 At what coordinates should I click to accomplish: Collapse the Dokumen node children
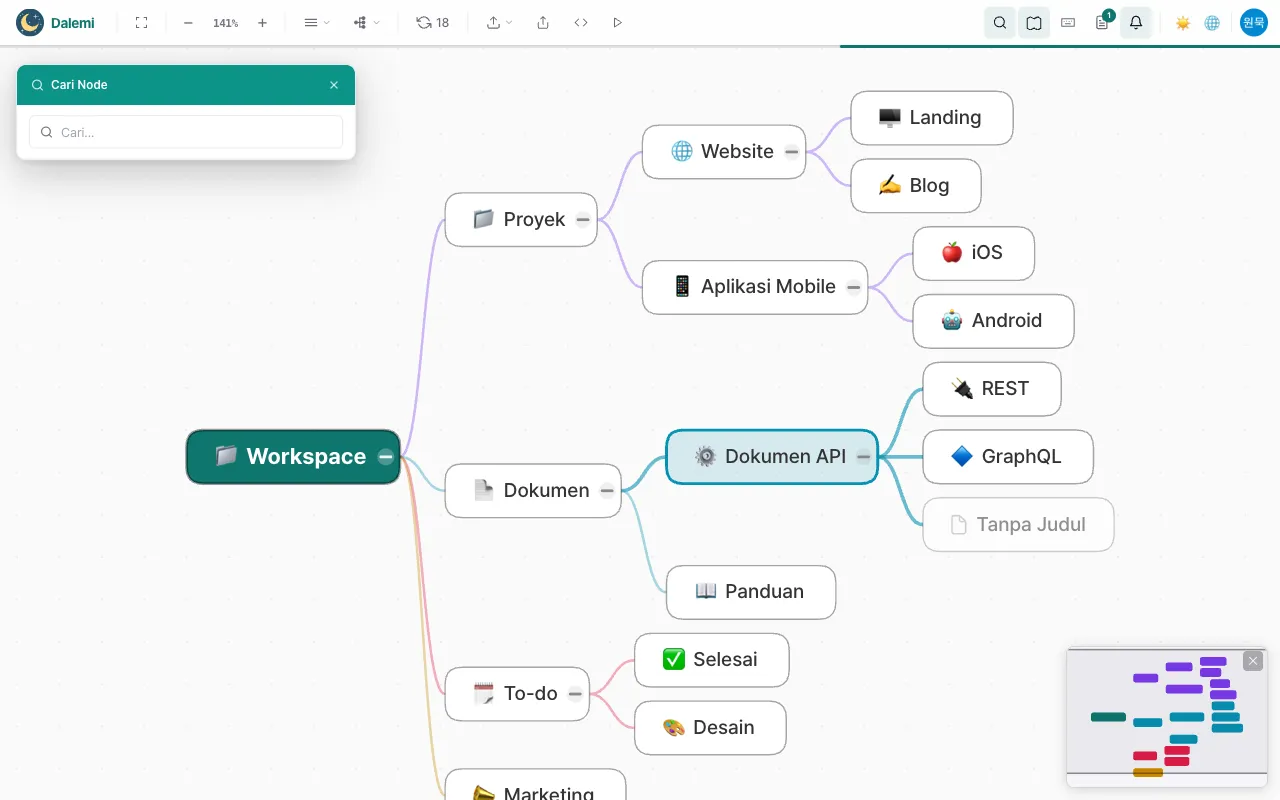pos(607,490)
